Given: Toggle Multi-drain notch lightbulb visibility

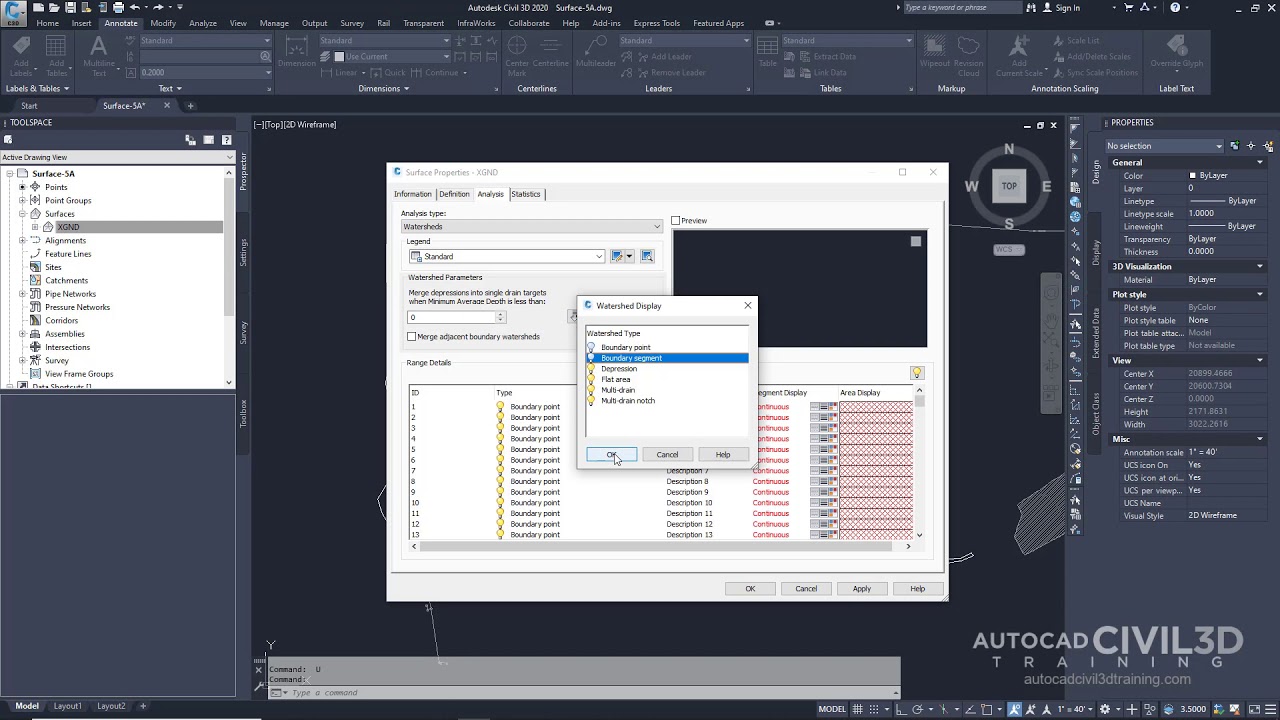Looking at the screenshot, I should 591,401.
